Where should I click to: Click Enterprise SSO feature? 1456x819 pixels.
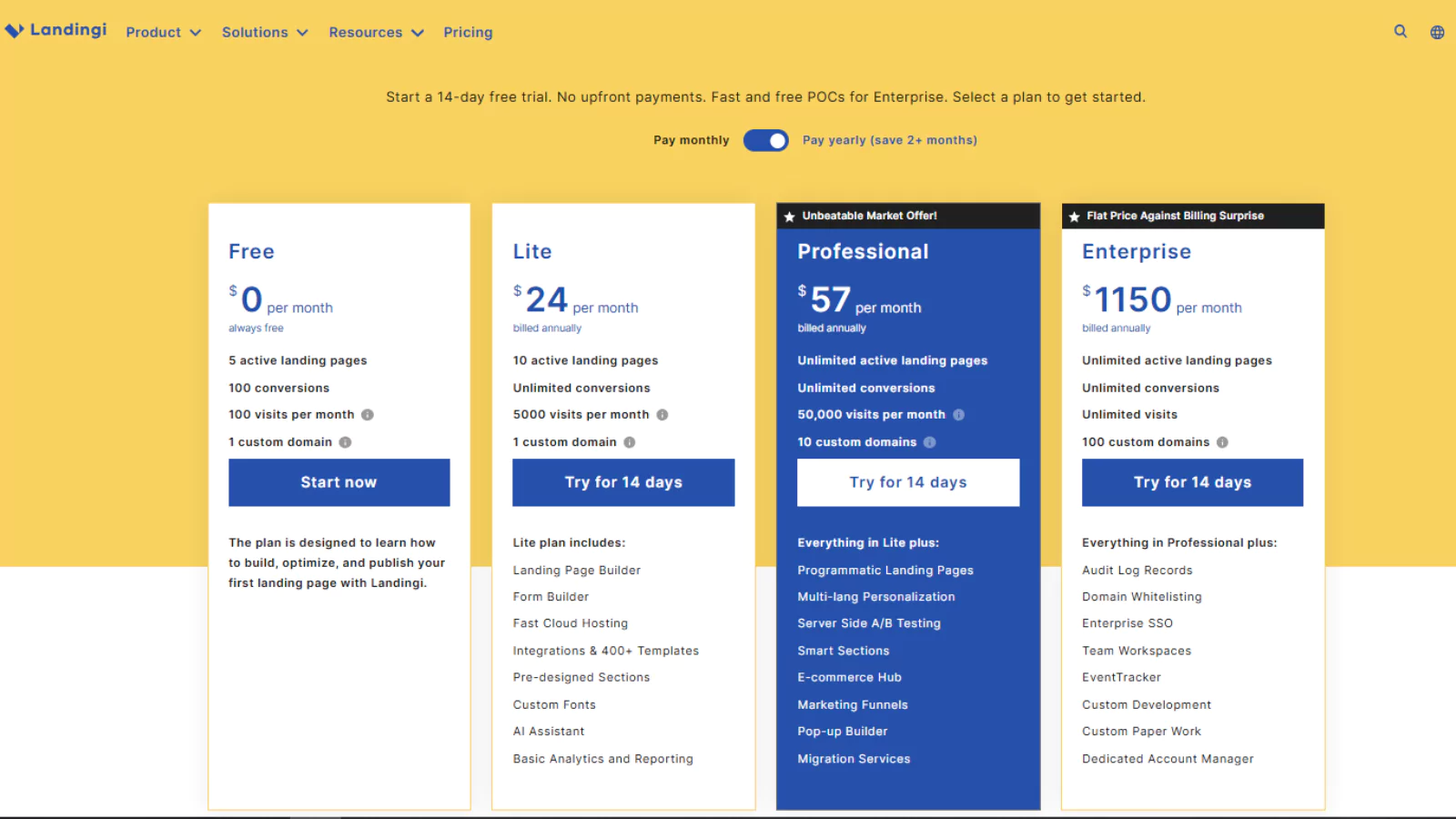(x=1127, y=623)
